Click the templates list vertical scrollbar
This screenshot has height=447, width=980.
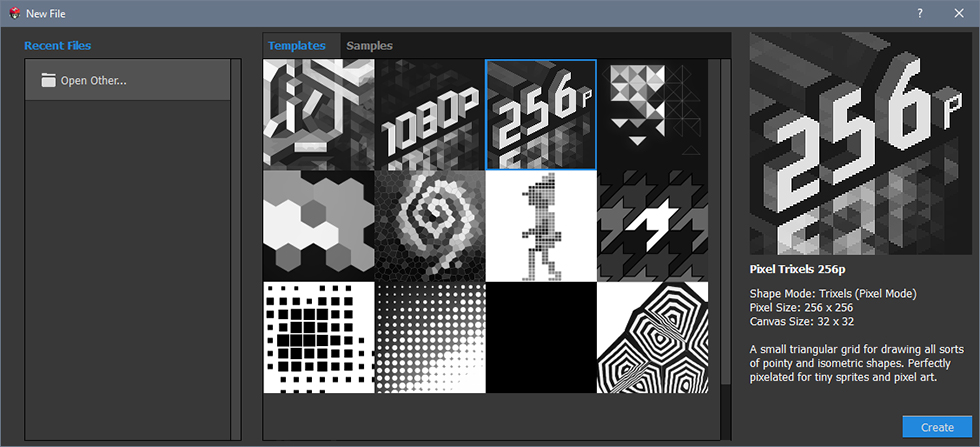point(725,222)
